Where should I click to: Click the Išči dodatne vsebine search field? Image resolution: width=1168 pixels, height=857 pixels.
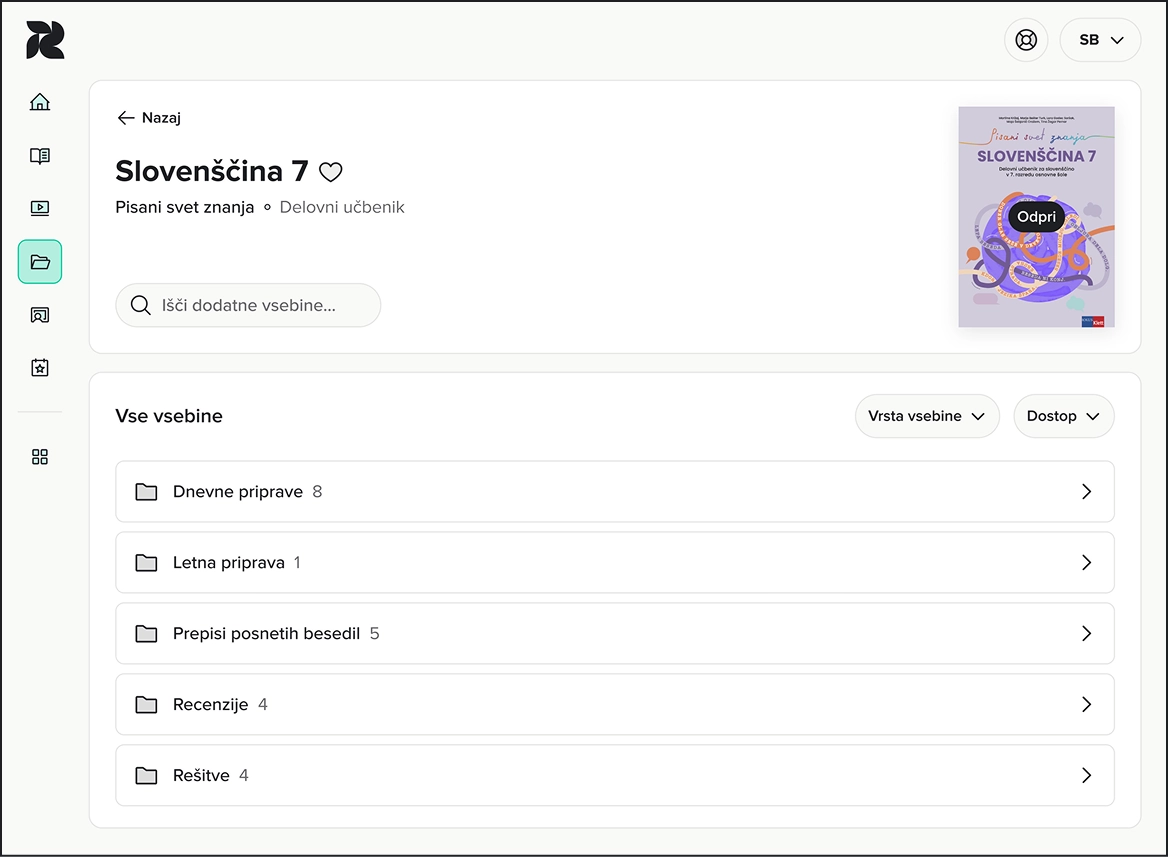[x=248, y=305]
